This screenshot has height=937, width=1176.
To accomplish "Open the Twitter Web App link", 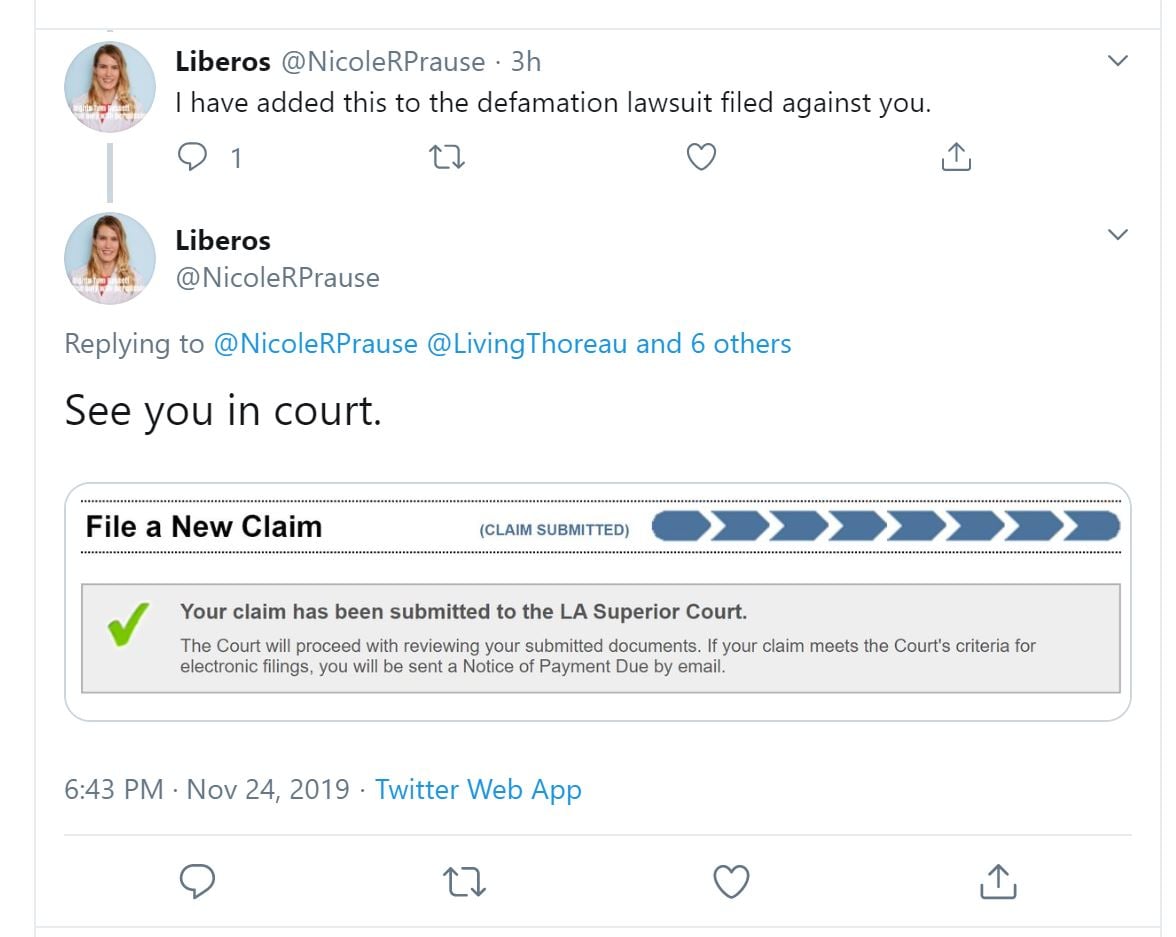I will tap(478, 789).
